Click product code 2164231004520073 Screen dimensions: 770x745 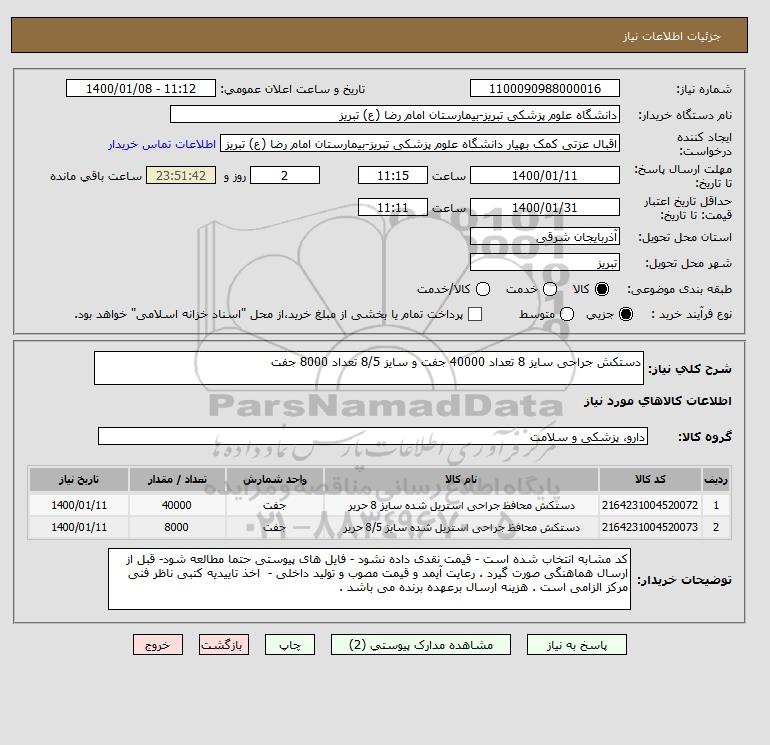click(650, 527)
